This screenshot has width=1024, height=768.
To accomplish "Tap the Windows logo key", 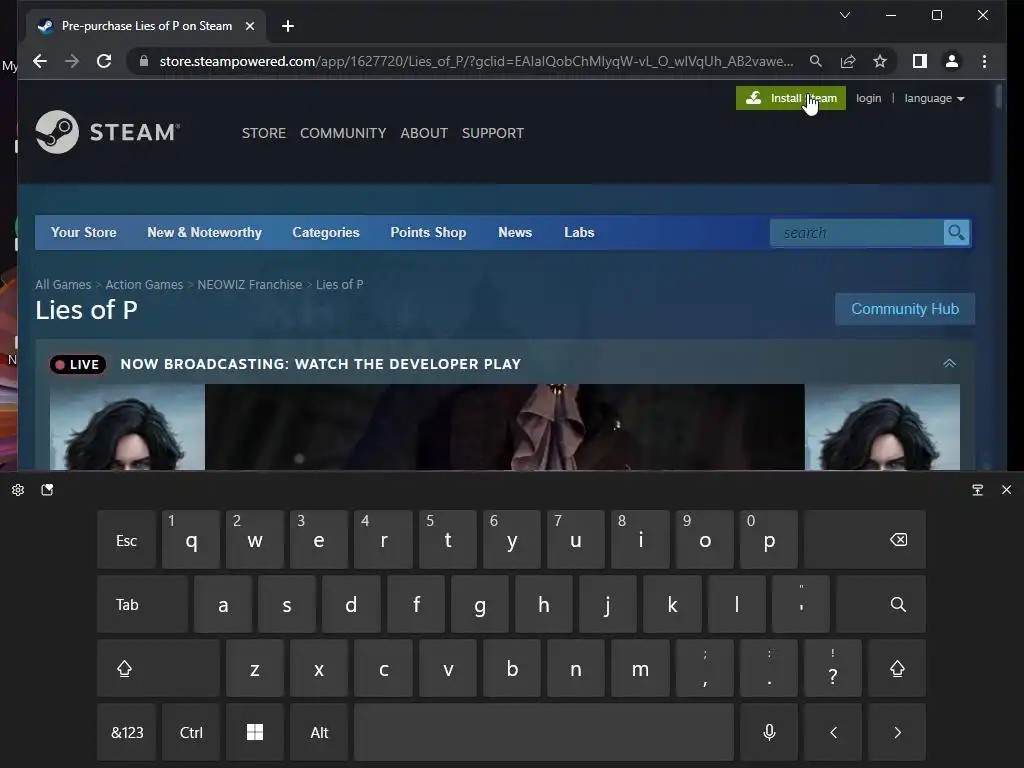I will coord(255,732).
